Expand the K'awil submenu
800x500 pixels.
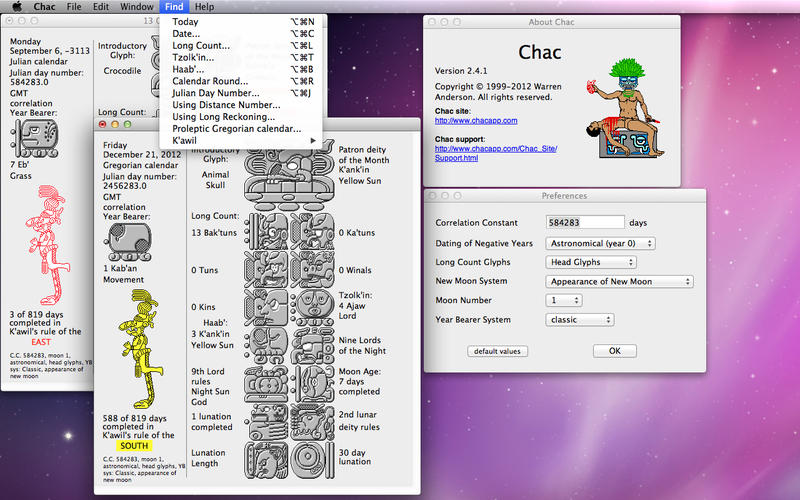click(243, 141)
